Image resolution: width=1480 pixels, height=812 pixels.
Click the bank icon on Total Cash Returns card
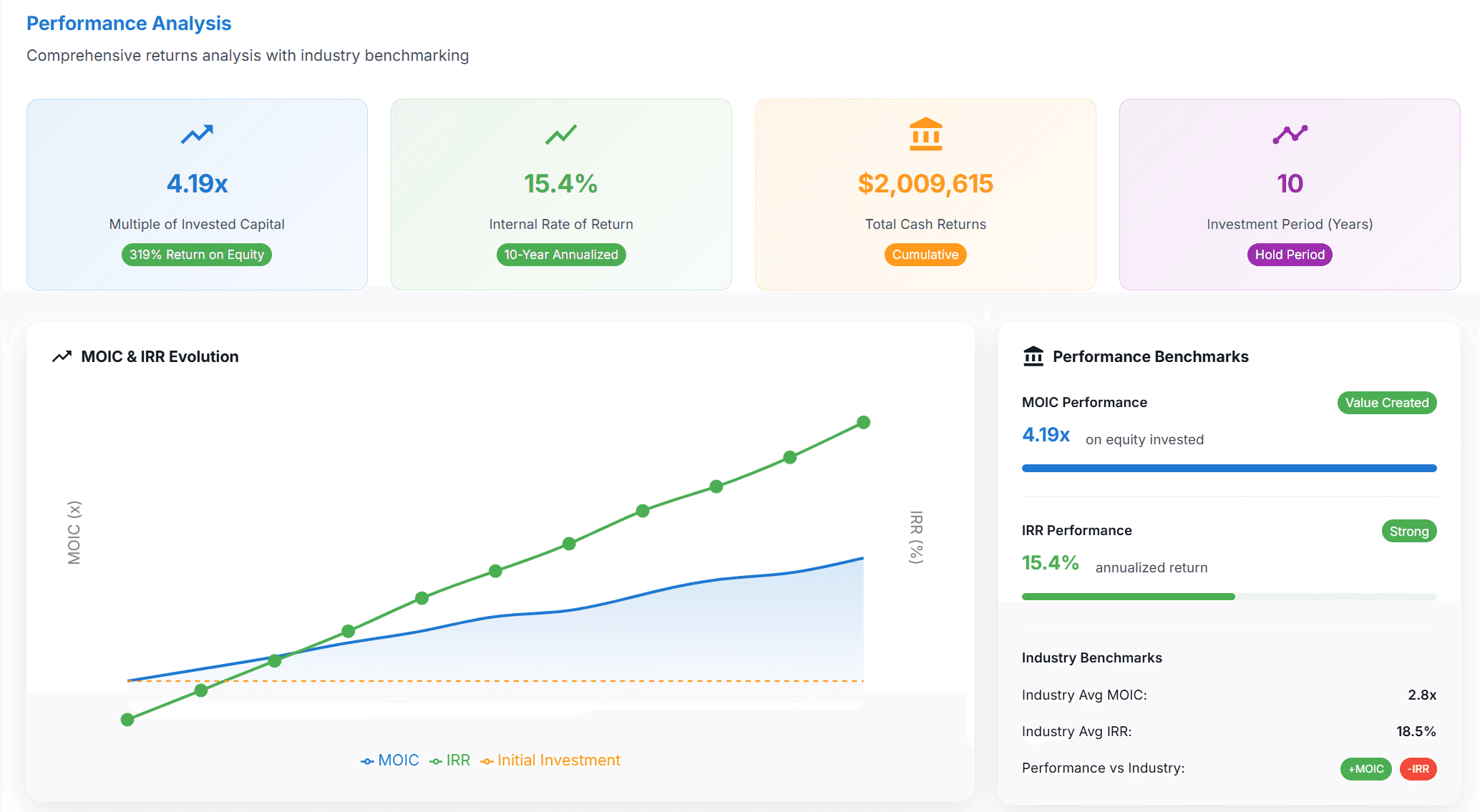click(x=925, y=134)
